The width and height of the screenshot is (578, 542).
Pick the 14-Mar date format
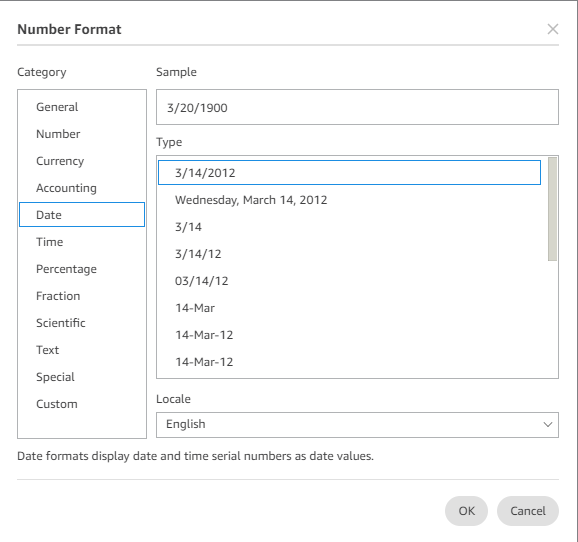[x=349, y=308]
